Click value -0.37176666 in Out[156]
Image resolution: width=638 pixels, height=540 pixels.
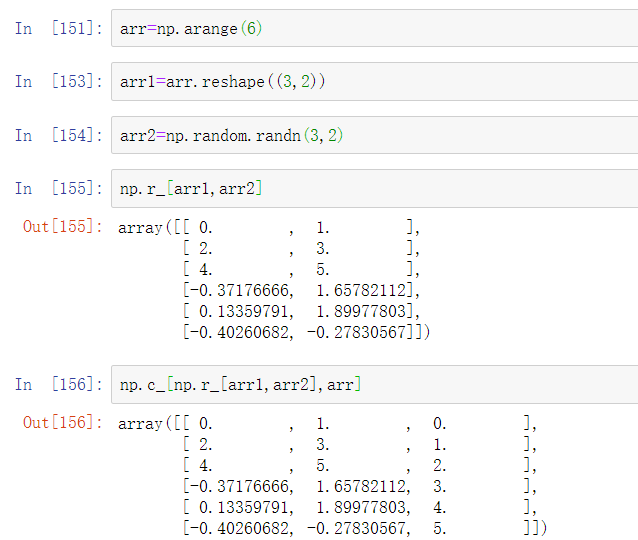[239, 487]
